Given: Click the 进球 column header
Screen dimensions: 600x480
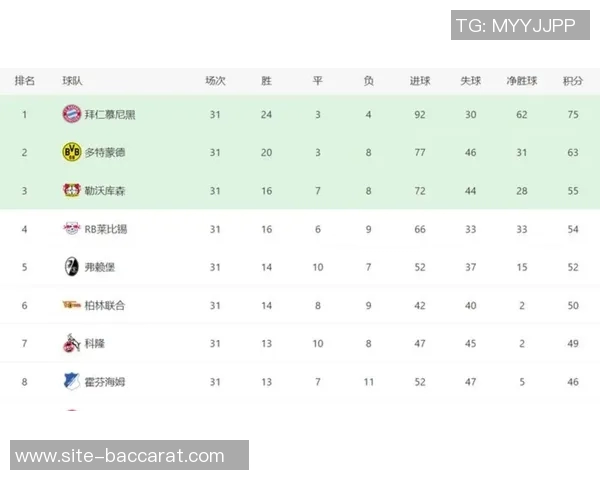Looking at the screenshot, I should tap(420, 81).
